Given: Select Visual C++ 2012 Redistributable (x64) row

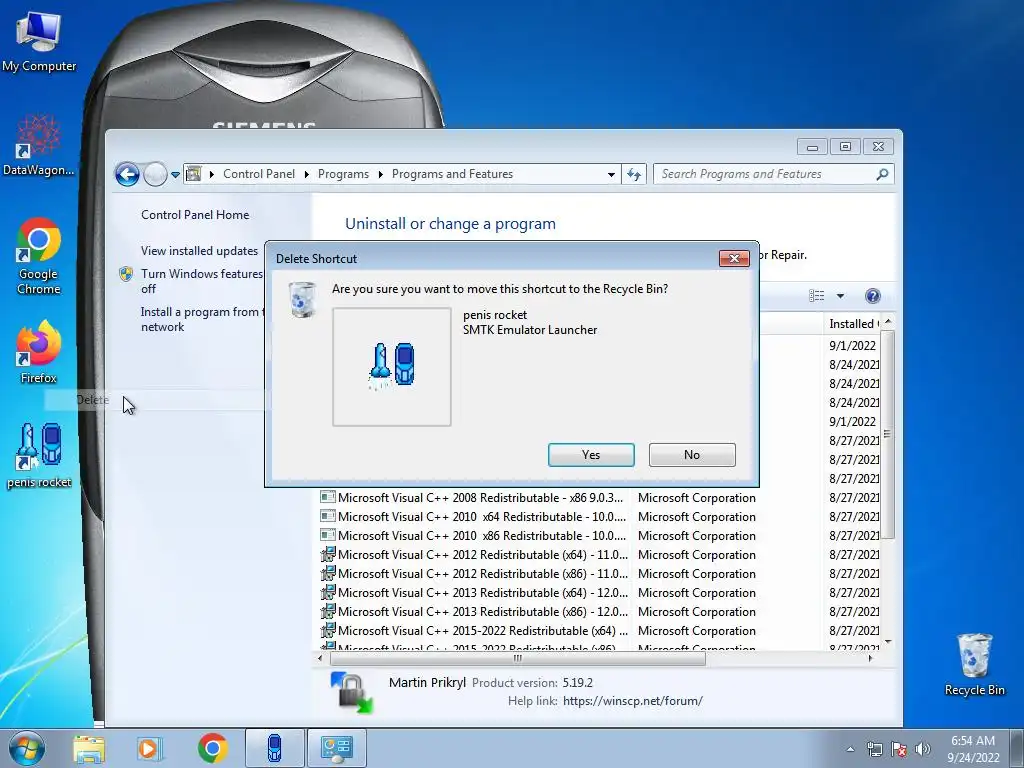Looking at the screenshot, I should click(598, 554).
